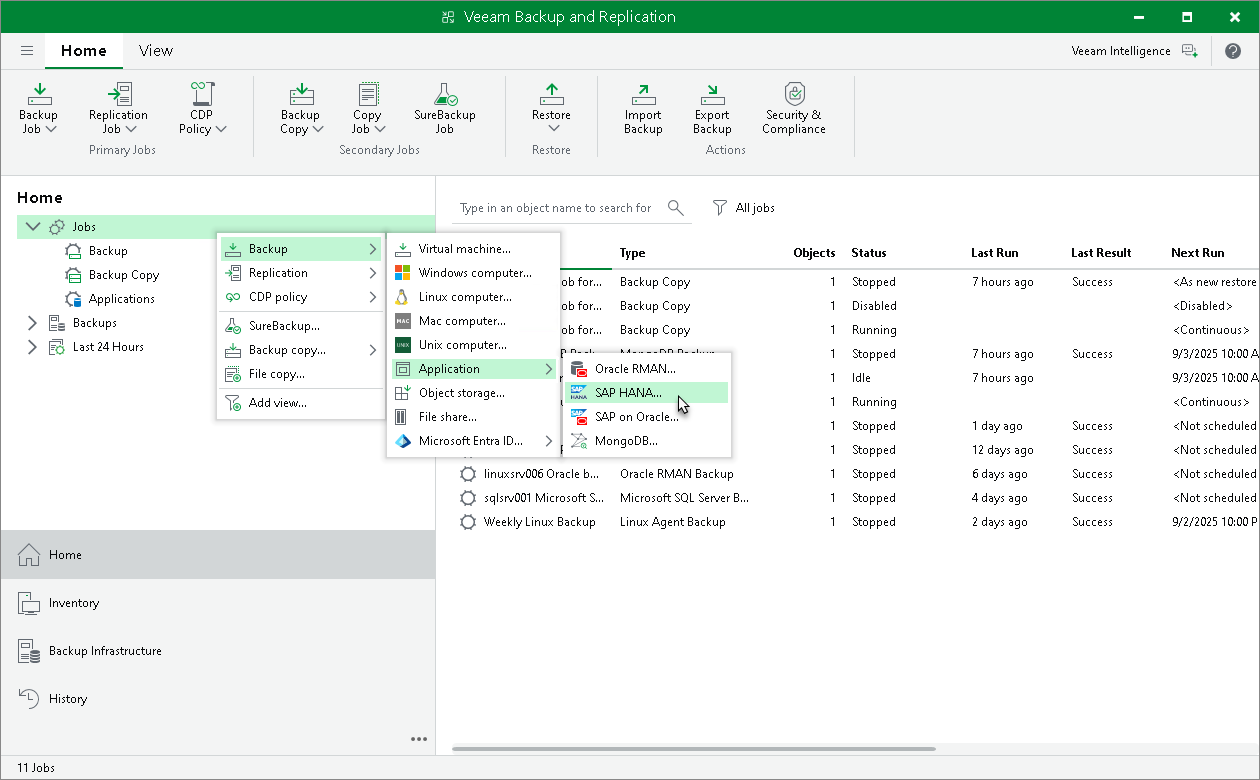Choose Add view from the context menu
The height and width of the screenshot is (780, 1260).
tap(300, 403)
